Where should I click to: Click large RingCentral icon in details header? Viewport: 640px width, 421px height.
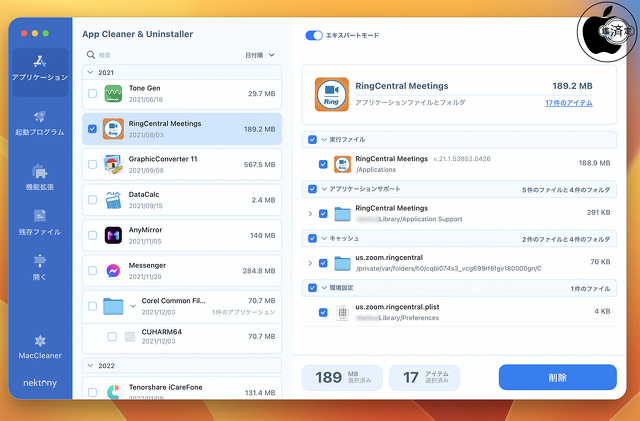tap(331, 94)
